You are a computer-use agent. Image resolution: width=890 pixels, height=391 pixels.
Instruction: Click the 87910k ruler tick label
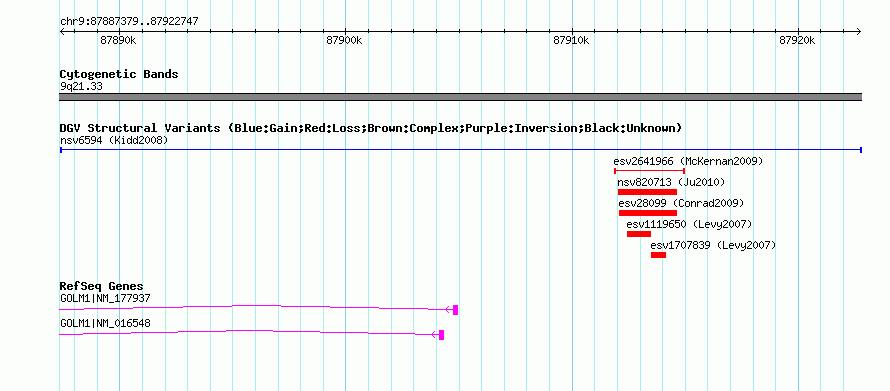[571, 40]
